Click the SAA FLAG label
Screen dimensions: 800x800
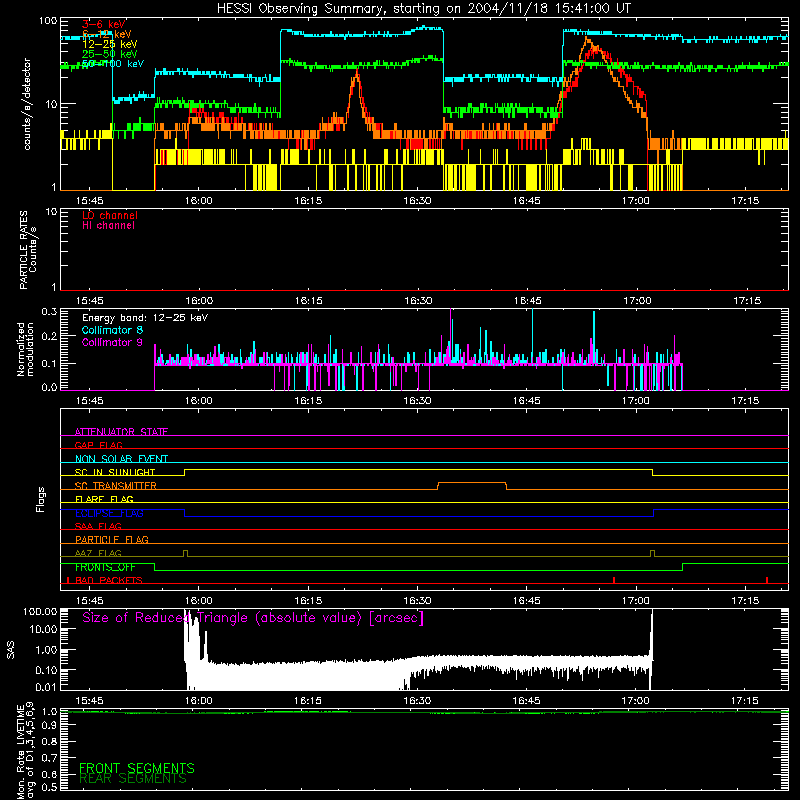[x=98, y=526]
